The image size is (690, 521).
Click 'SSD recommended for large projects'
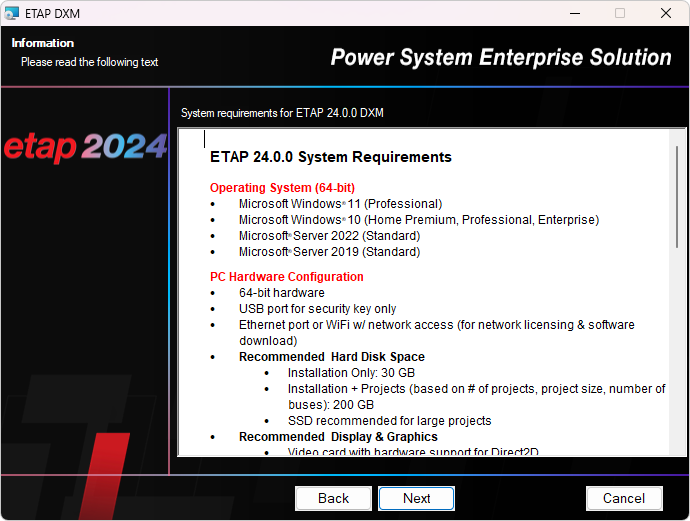[389, 421]
